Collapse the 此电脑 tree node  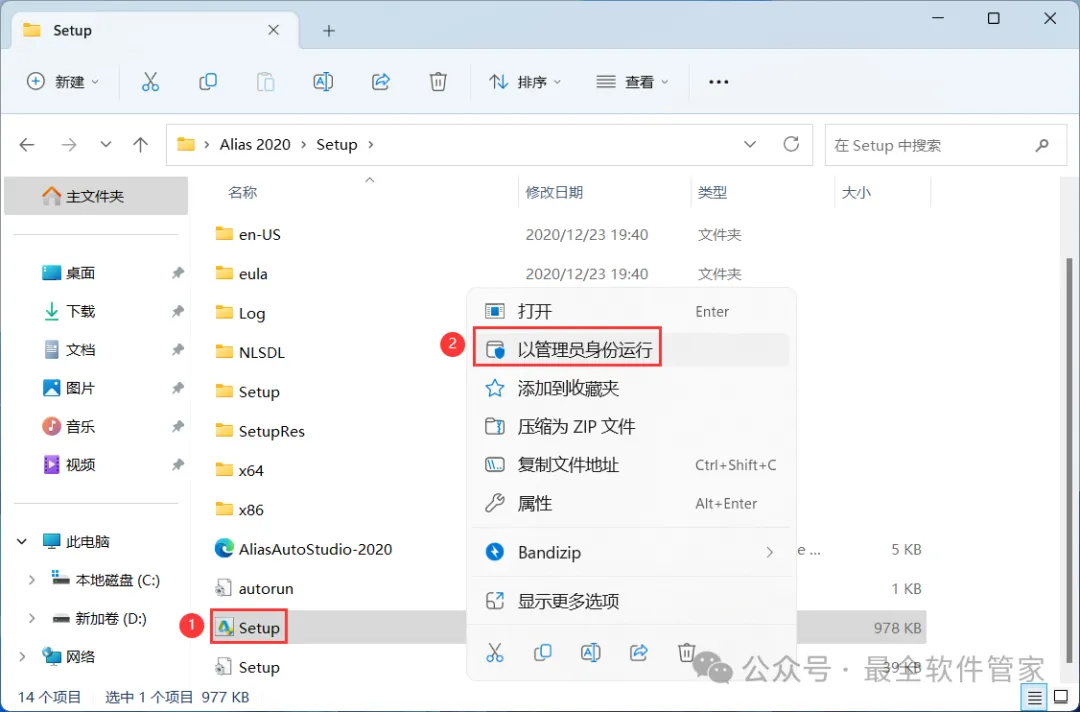pos(22,542)
